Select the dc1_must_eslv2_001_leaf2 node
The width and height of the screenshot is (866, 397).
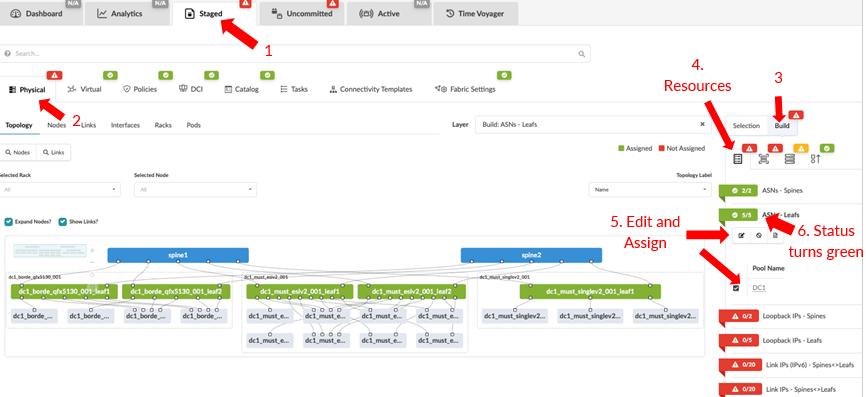click(412, 292)
